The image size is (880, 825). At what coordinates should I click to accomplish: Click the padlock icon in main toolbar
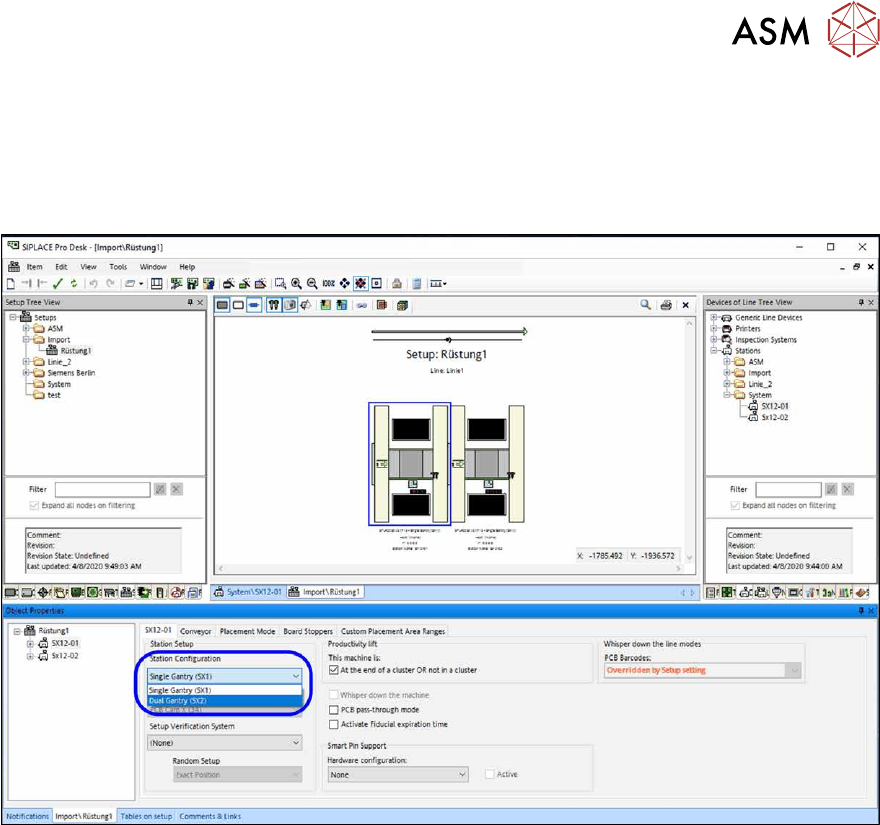[397, 284]
